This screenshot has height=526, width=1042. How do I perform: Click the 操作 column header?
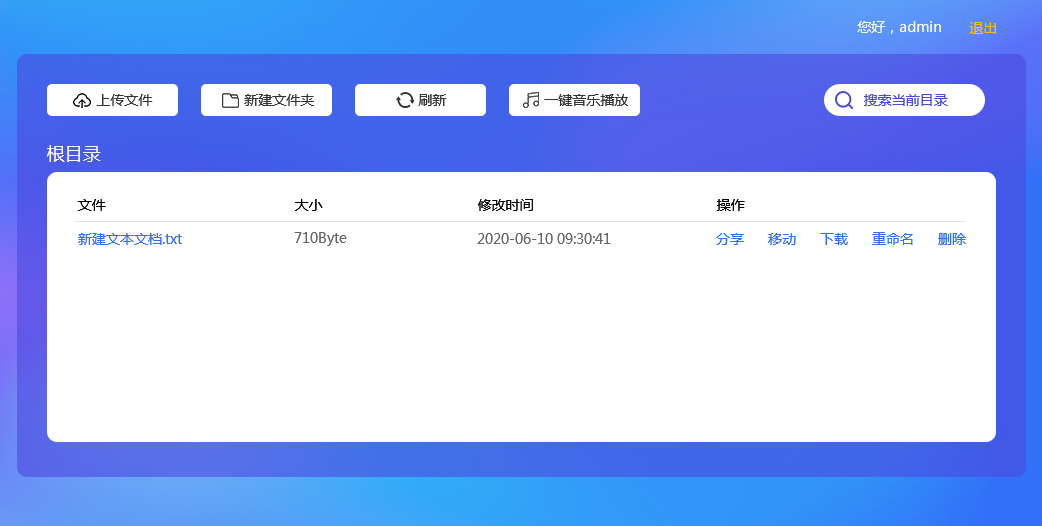pos(730,205)
